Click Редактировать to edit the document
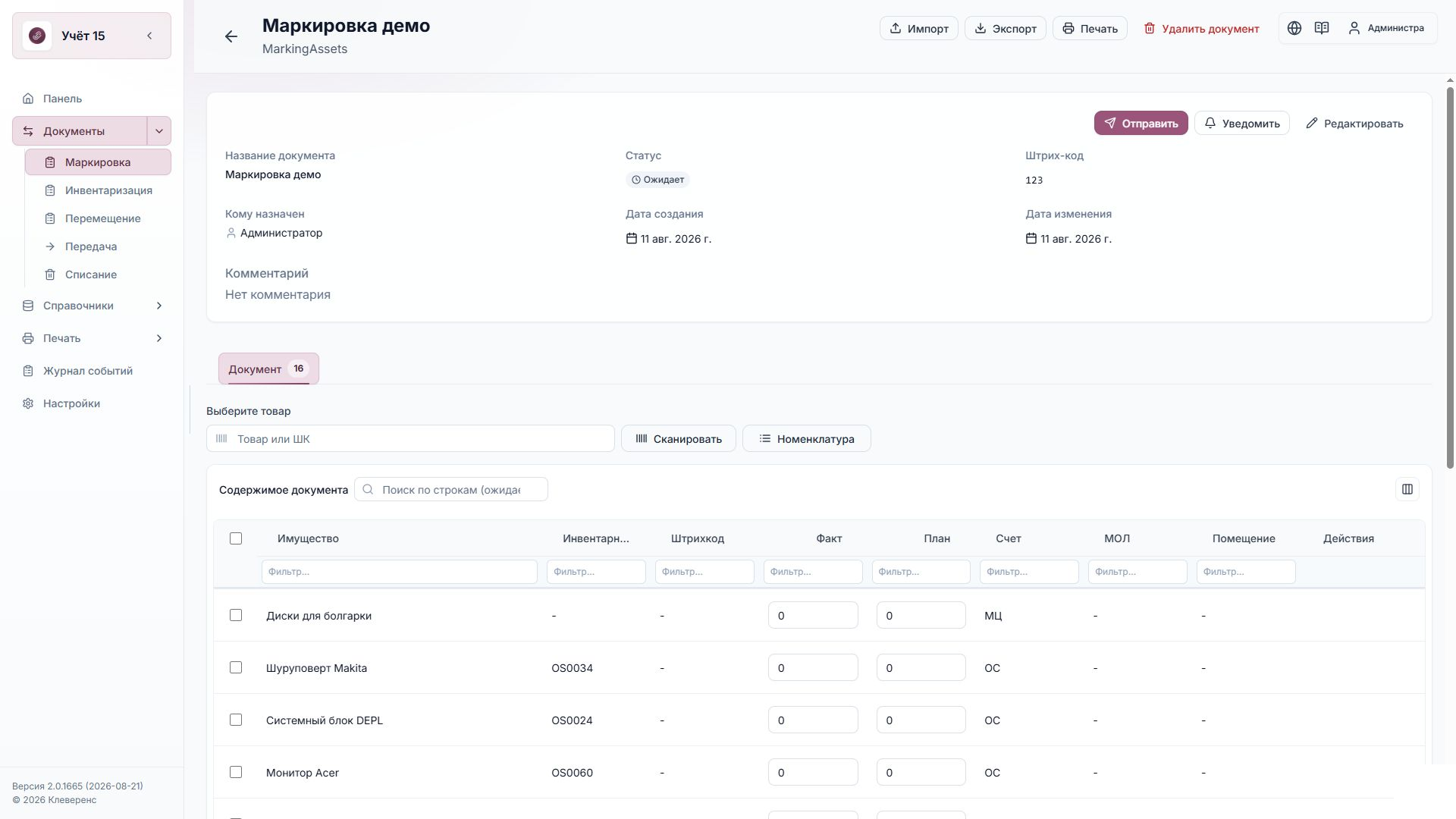Image resolution: width=1456 pixels, height=819 pixels. (x=1354, y=123)
